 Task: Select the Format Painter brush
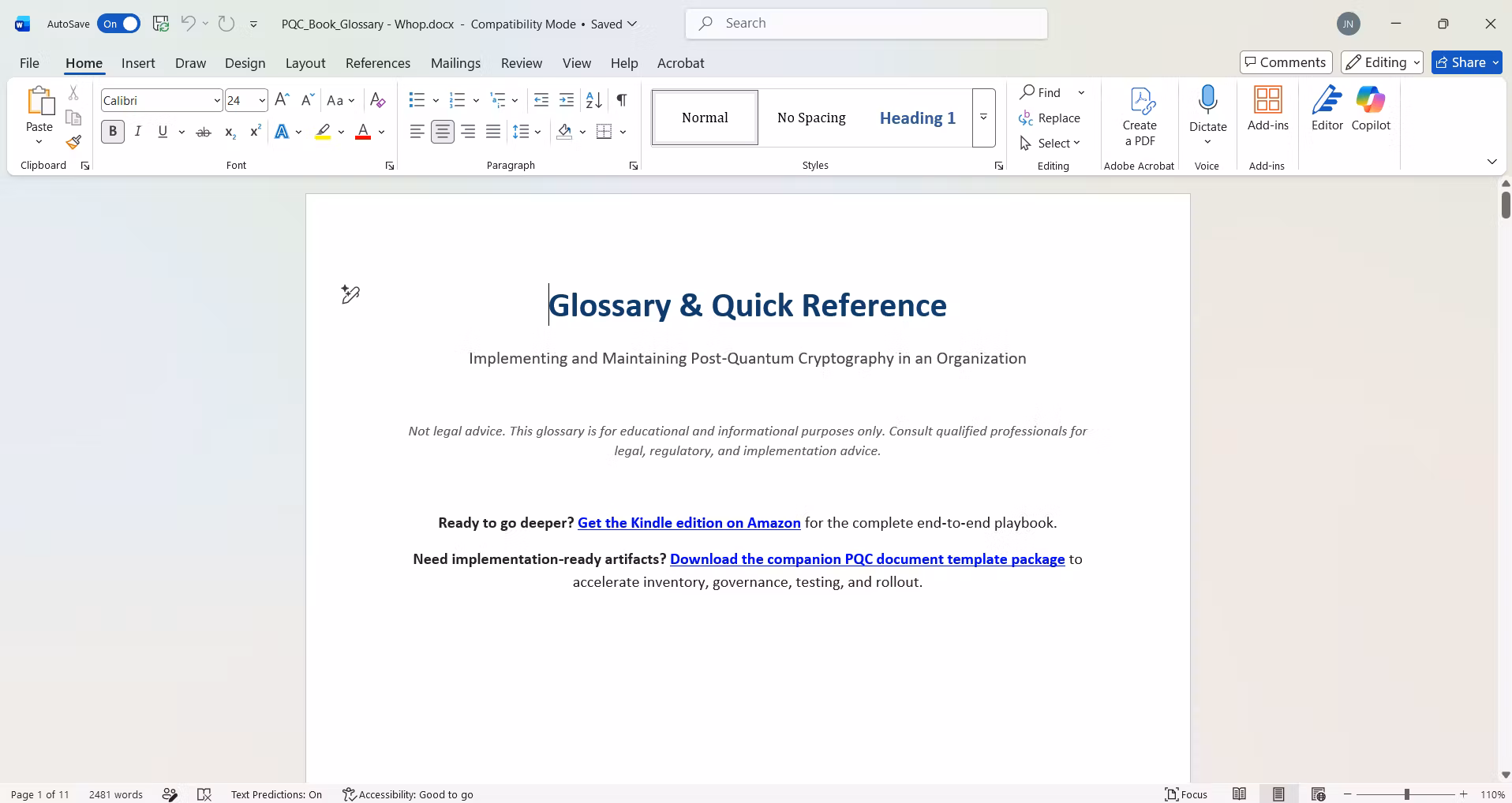(x=73, y=142)
